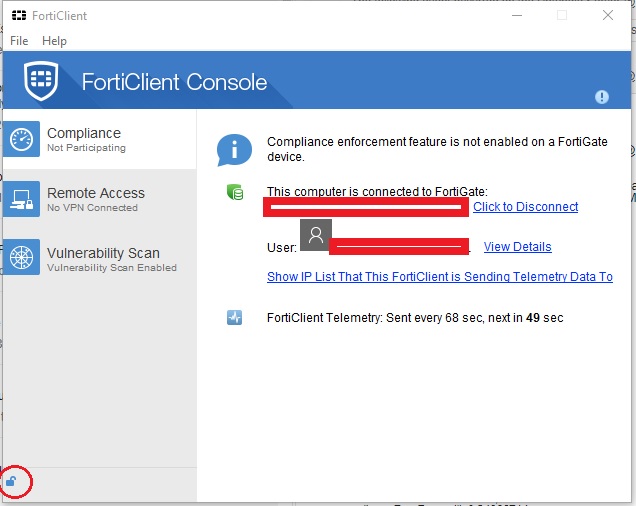Click the Remote Access laptop icon
Viewport: 636px width, 506px height.
[x=23, y=200]
